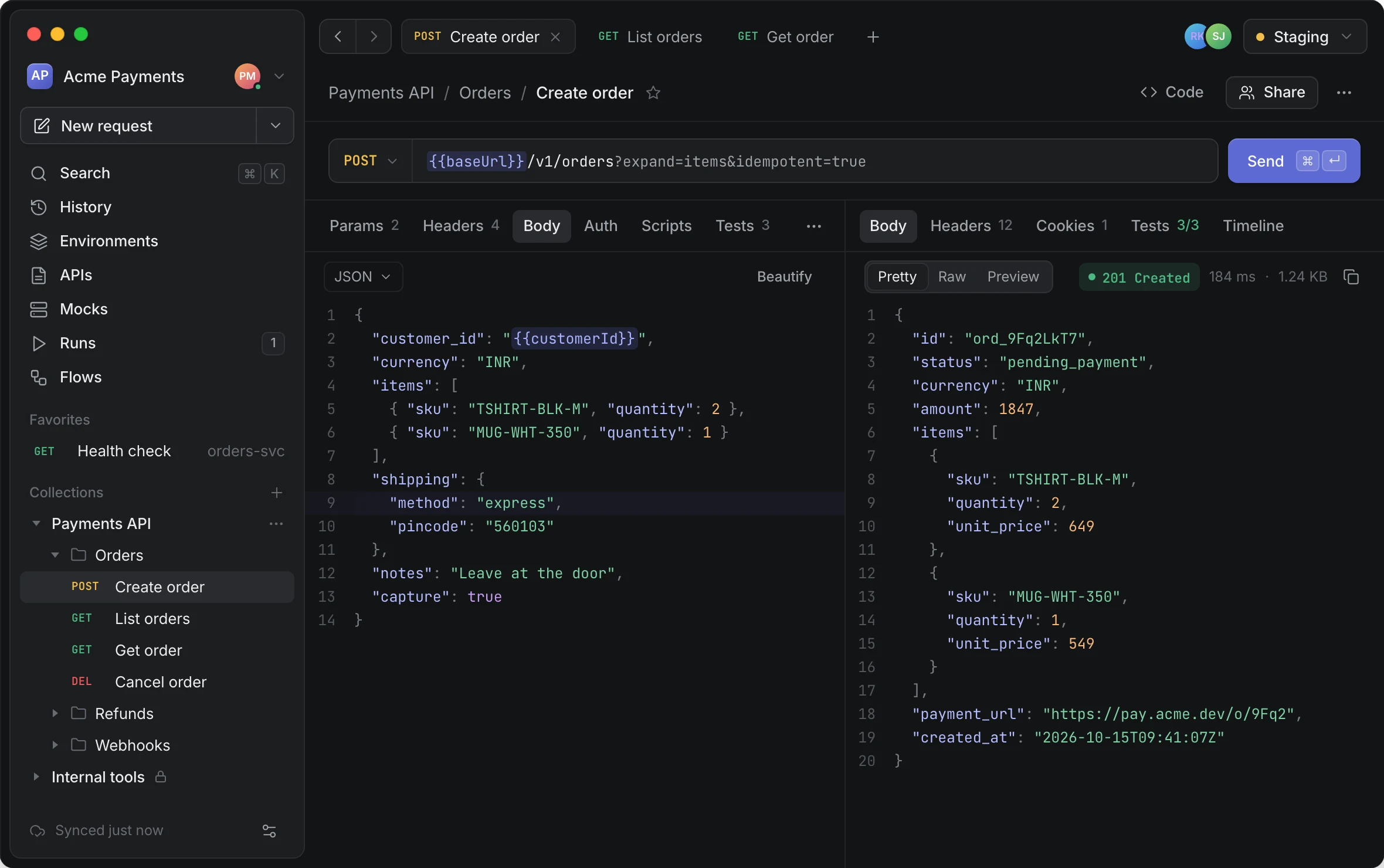Open the response Timeline tab

pos(1253,226)
